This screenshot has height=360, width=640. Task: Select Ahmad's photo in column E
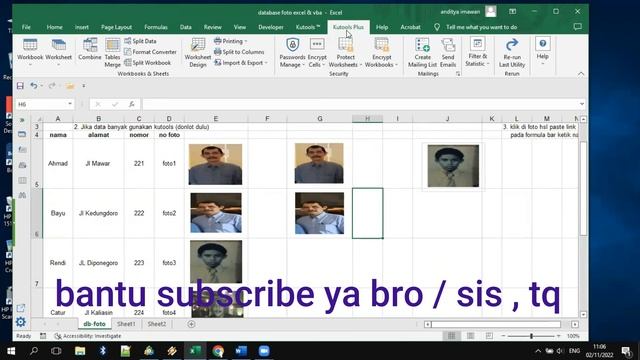[215, 164]
